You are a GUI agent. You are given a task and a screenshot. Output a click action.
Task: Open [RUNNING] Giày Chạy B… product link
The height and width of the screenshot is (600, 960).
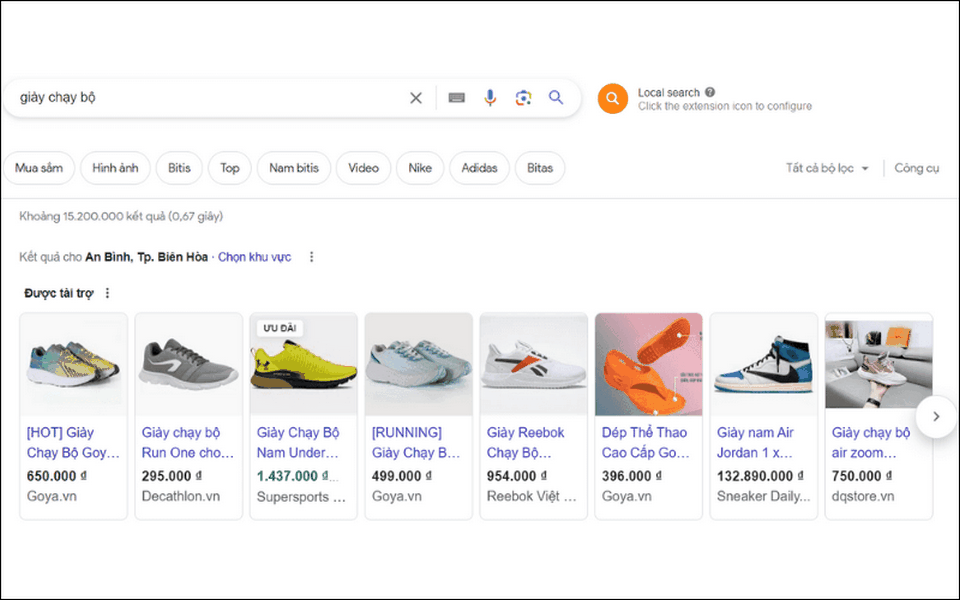pyautogui.click(x=416, y=443)
